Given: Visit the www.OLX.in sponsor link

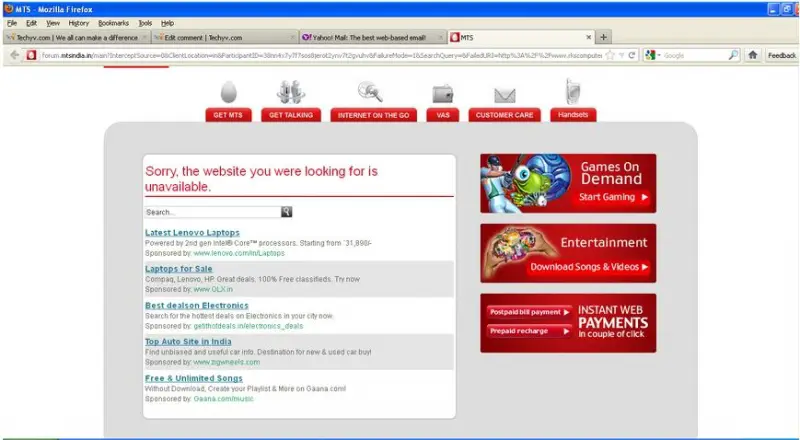Looking at the screenshot, I should 213,289.
